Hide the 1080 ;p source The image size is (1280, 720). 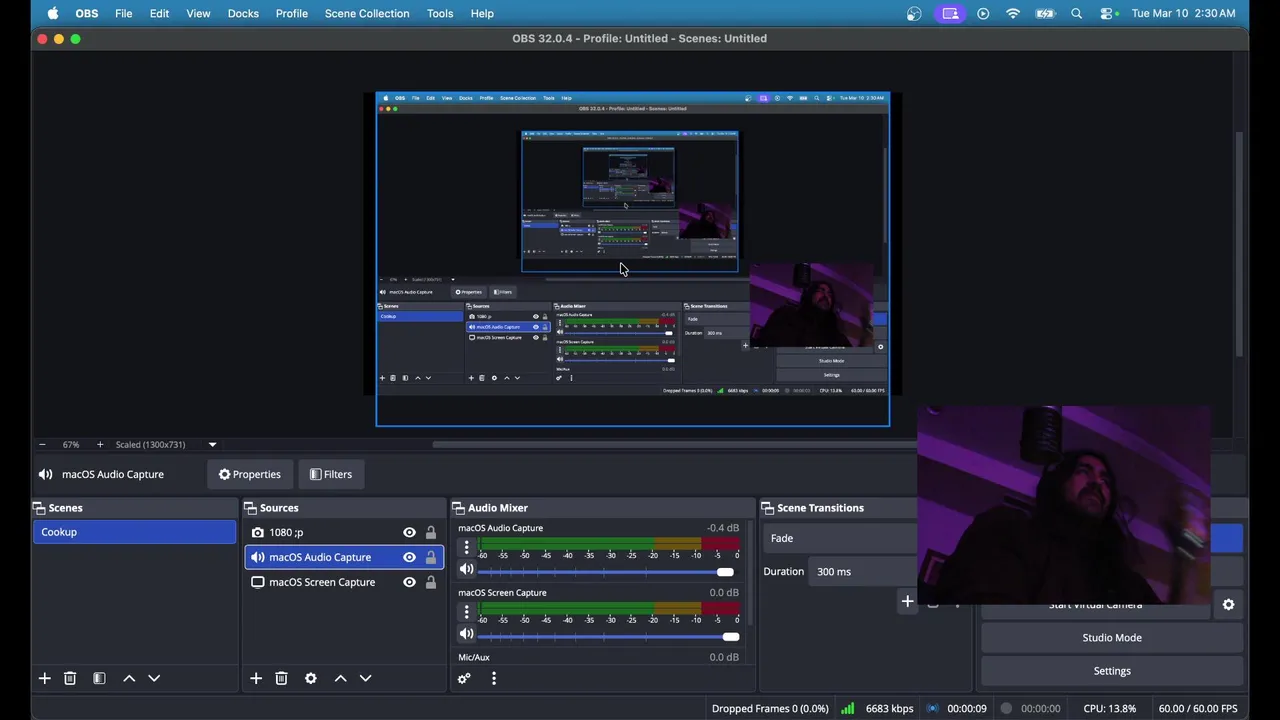409,532
